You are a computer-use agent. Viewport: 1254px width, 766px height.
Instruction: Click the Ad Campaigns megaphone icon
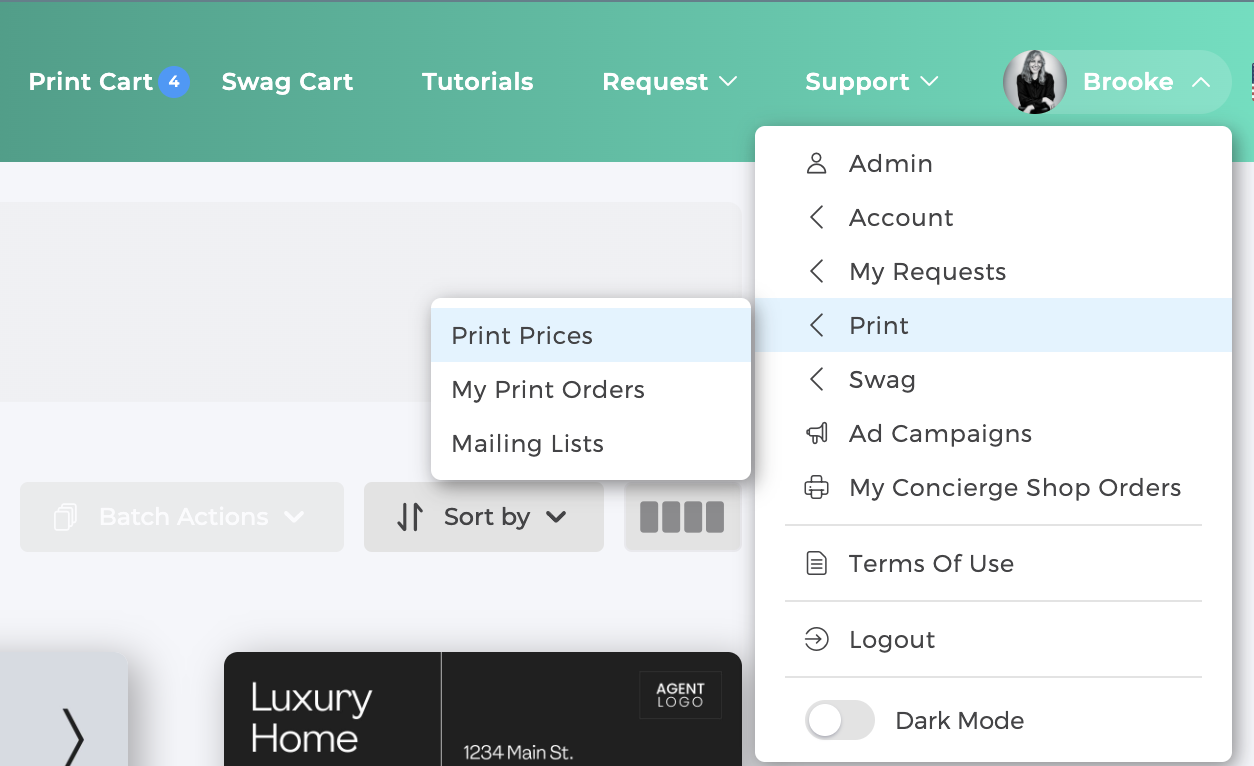tap(817, 434)
